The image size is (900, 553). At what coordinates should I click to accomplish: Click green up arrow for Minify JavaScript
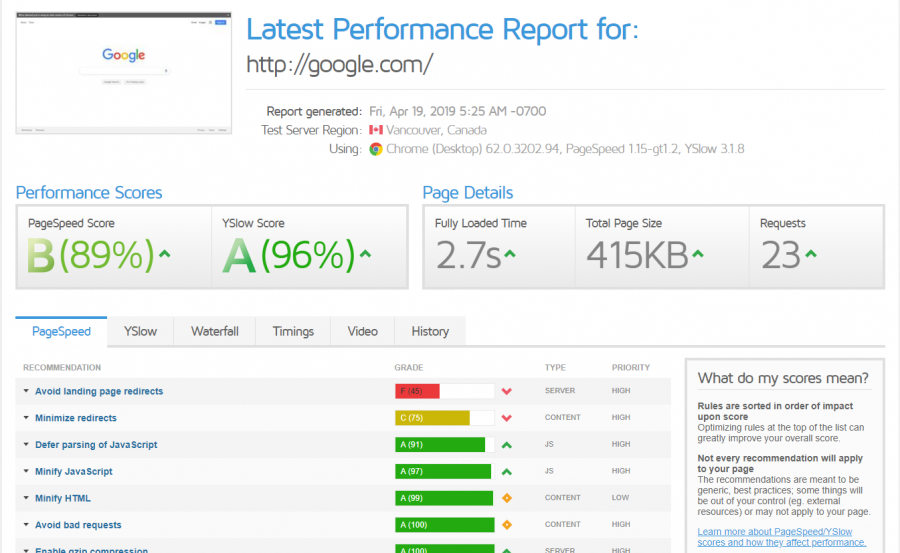(506, 471)
